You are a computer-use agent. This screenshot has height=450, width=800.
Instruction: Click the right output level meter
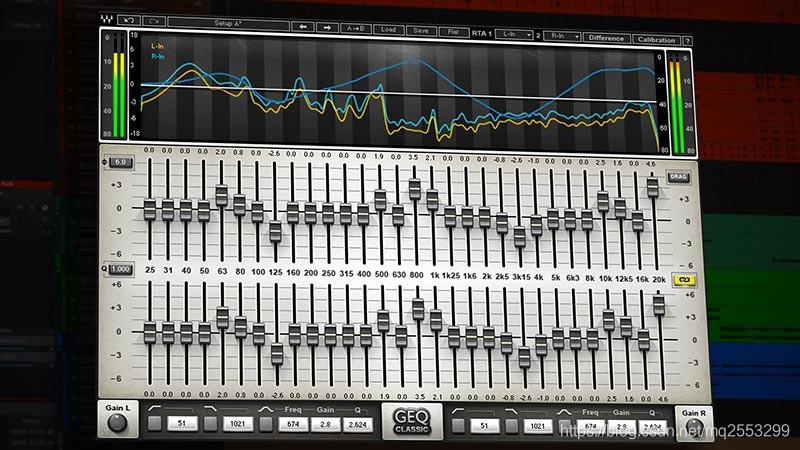click(x=678, y=104)
